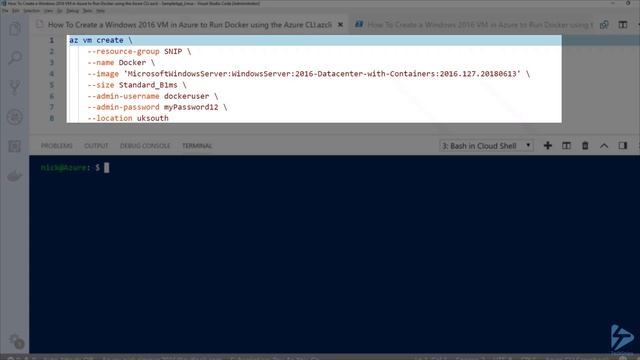The width and height of the screenshot is (640, 360).
Task: Open the Edit menu
Action: pos(16,11)
